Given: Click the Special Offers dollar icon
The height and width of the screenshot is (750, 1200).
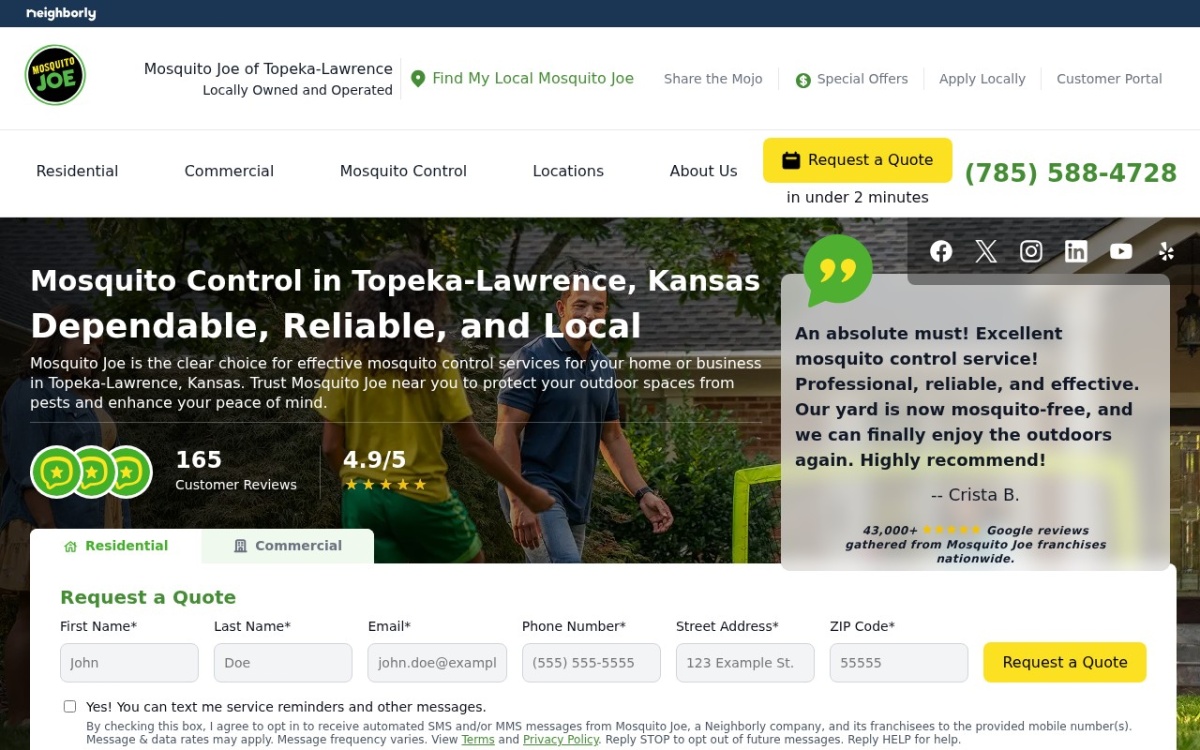Looking at the screenshot, I should coord(803,80).
